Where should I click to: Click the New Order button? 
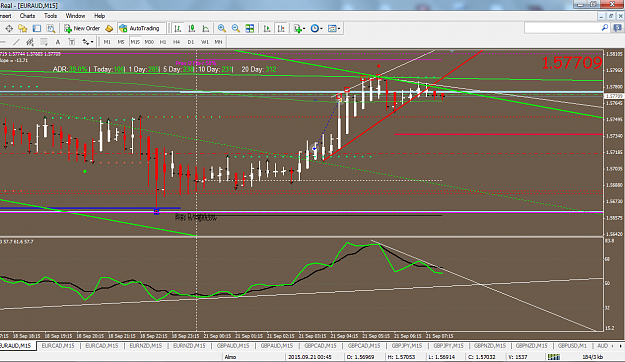pyautogui.click(x=82, y=28)
